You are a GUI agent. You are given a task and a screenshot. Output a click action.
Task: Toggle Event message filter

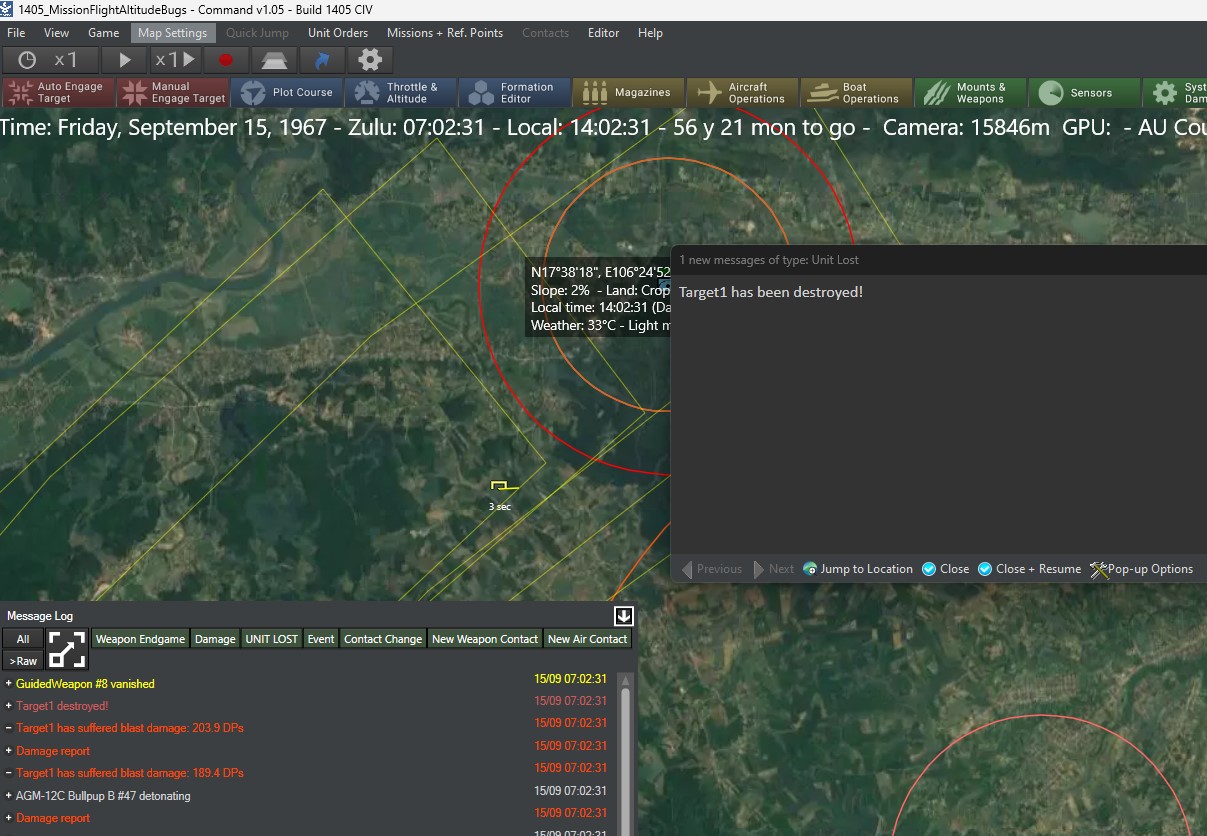pyautogui.click(x=321, y=639)
